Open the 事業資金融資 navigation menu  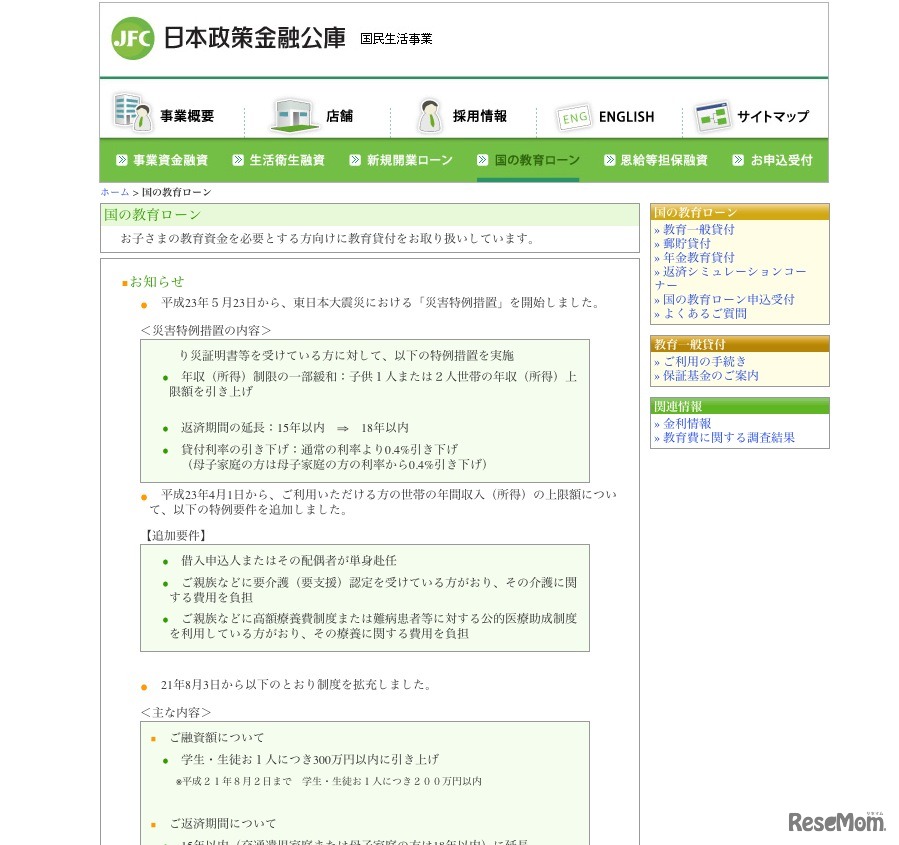[x=166, y=159]
